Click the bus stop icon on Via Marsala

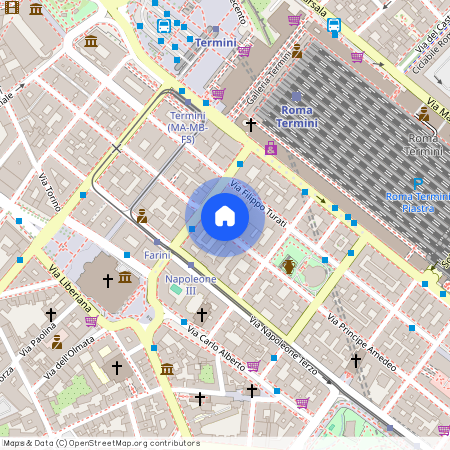[334, 24]
